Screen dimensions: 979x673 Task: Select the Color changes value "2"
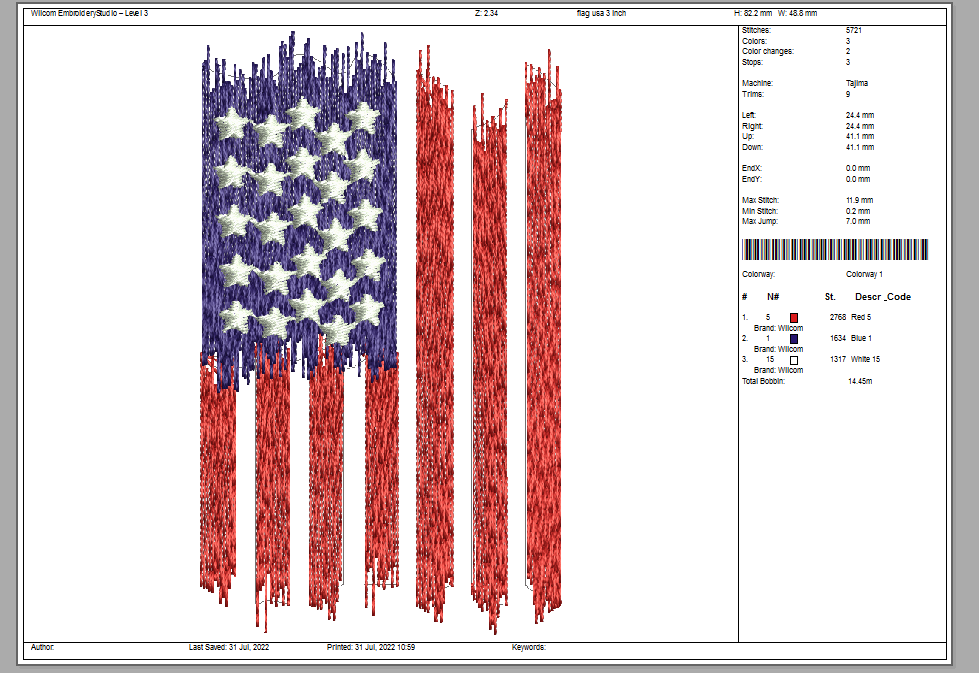tap(848, 51)
